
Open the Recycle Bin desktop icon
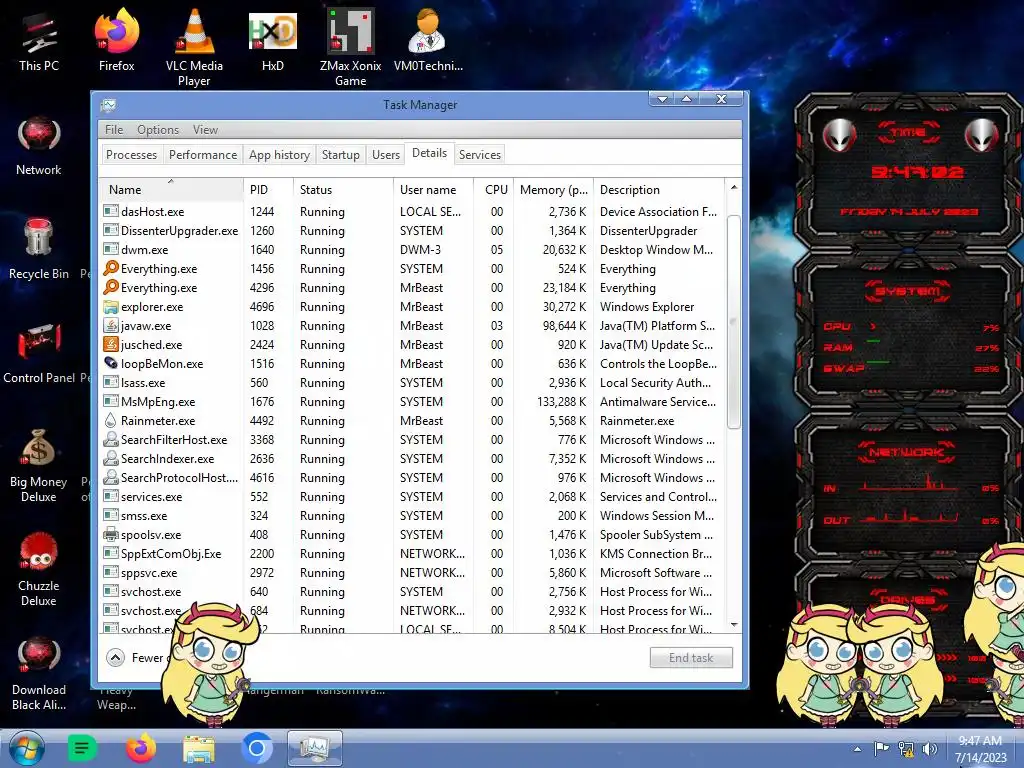[39, 250]
